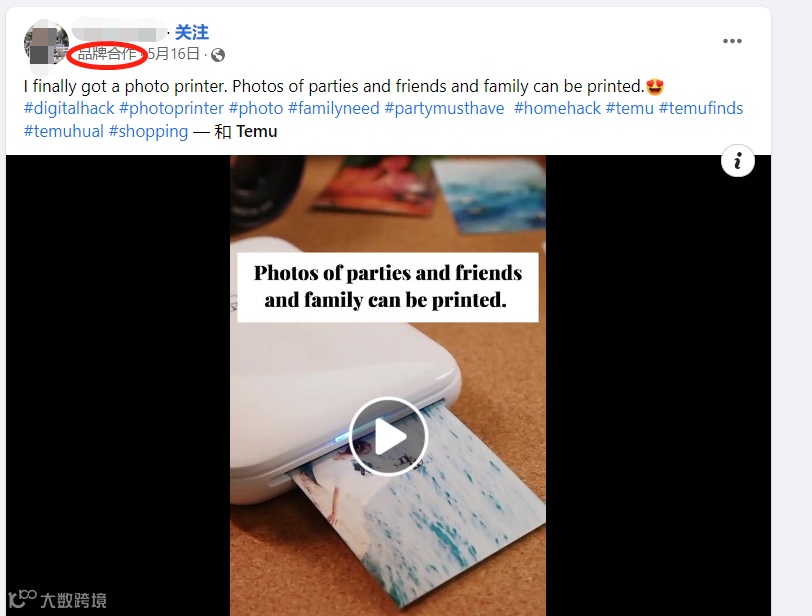Open the #temufinds hashtag
812x616 pixels.
(x=701, y=108)
